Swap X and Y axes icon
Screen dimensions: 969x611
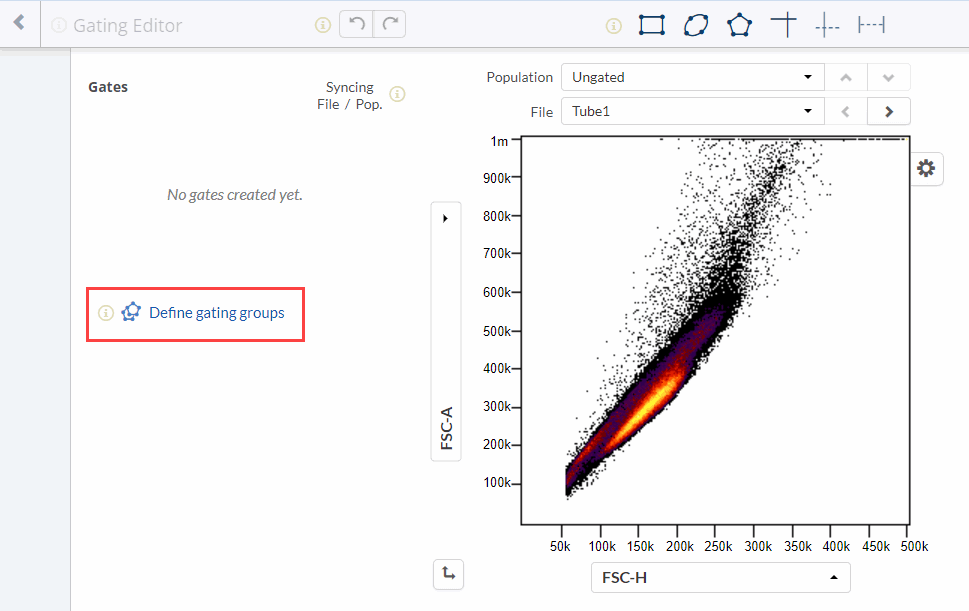click(x=448, y=574)
